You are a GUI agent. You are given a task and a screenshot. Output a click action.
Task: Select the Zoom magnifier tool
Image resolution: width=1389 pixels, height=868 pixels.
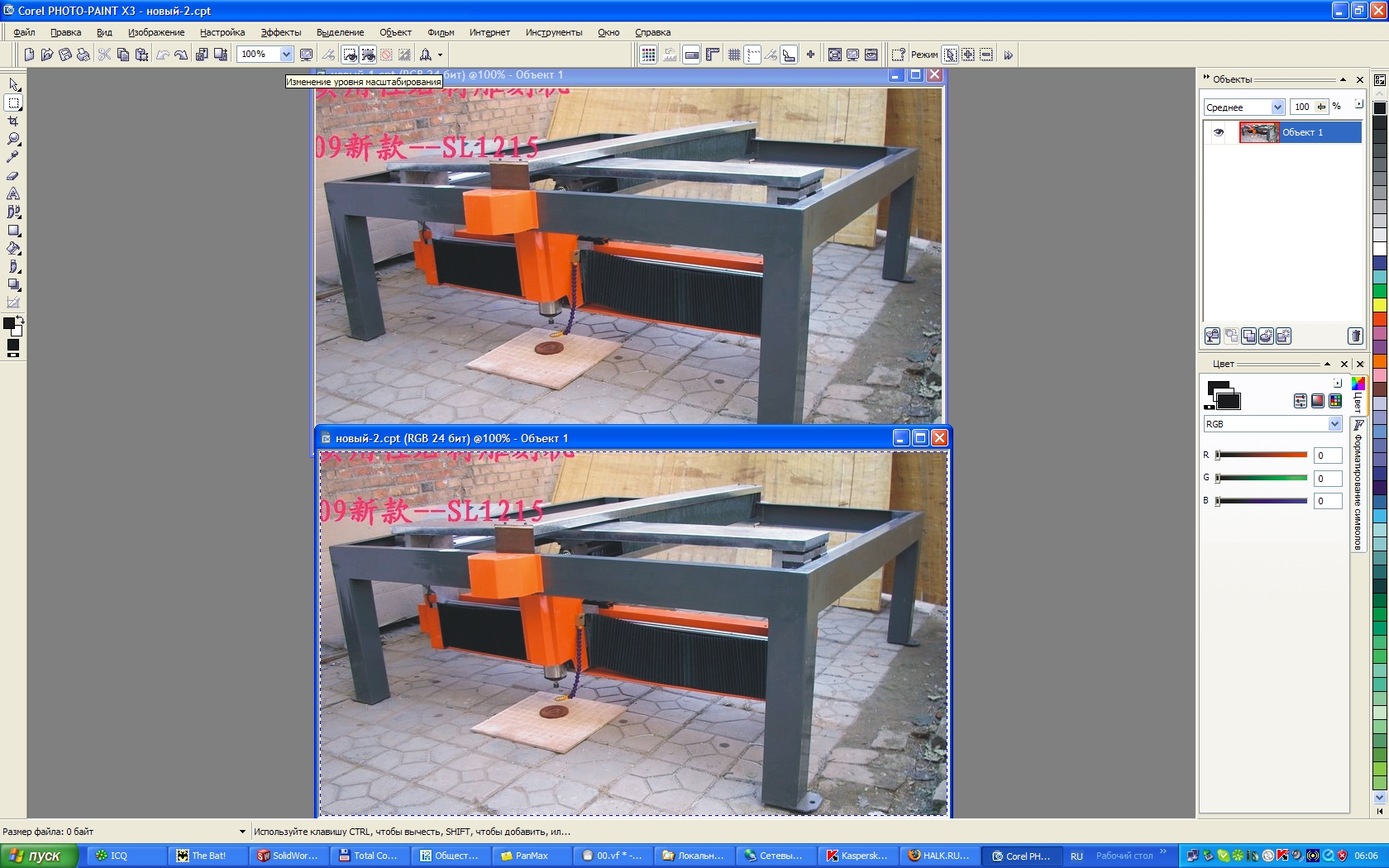coord(13,139)
